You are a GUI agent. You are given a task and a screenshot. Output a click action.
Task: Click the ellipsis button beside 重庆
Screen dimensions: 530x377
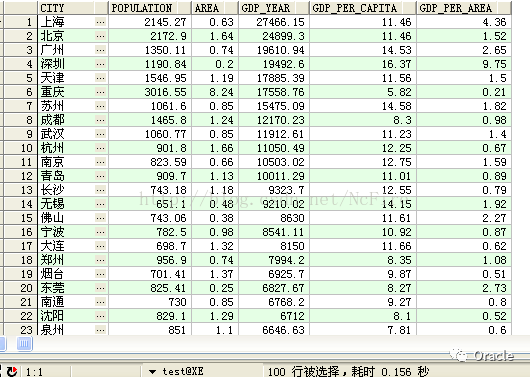click(x=100, y=92)
